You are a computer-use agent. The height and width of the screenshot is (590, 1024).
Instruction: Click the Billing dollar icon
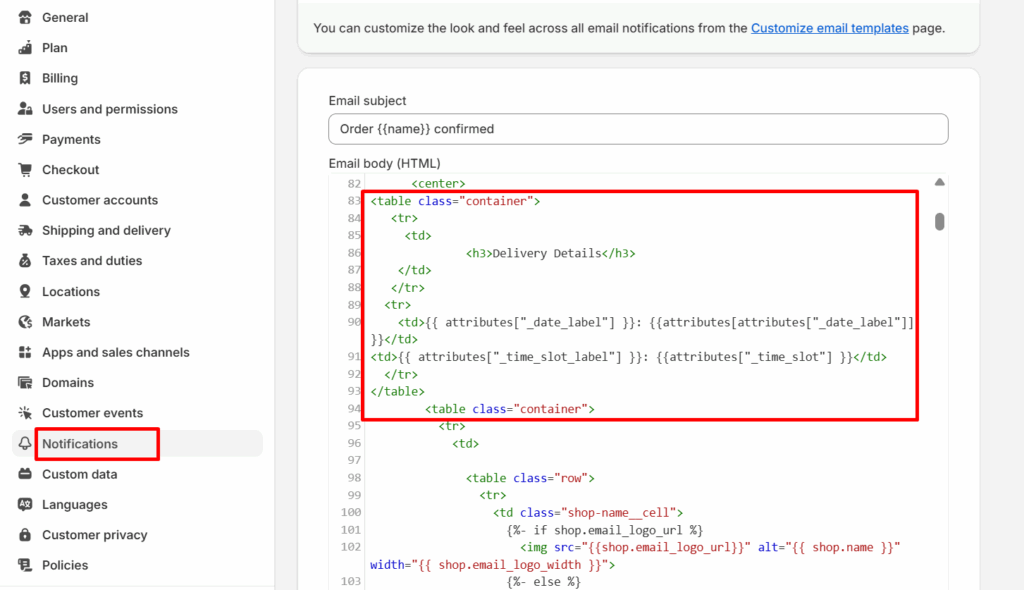point(25,78)
